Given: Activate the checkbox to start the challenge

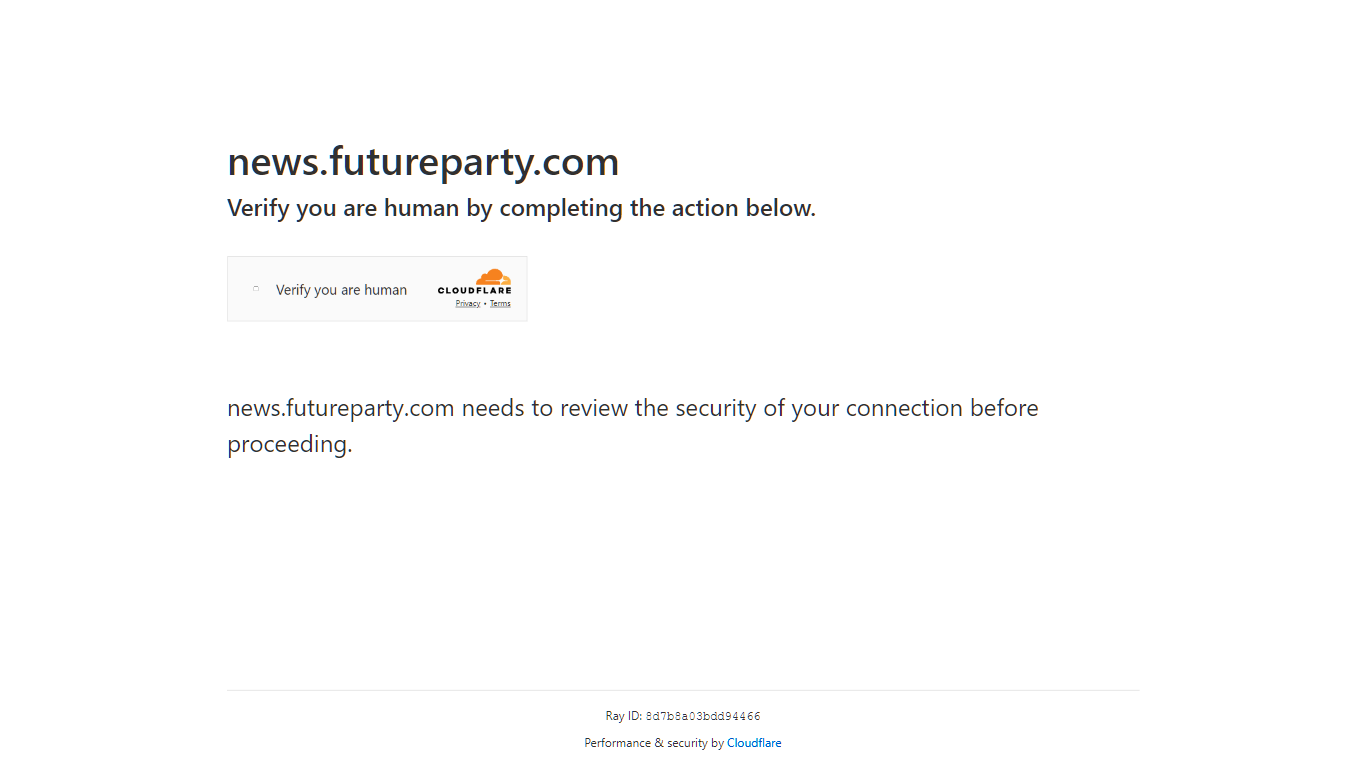Looking at the screenshot, I should click(255, 288).
